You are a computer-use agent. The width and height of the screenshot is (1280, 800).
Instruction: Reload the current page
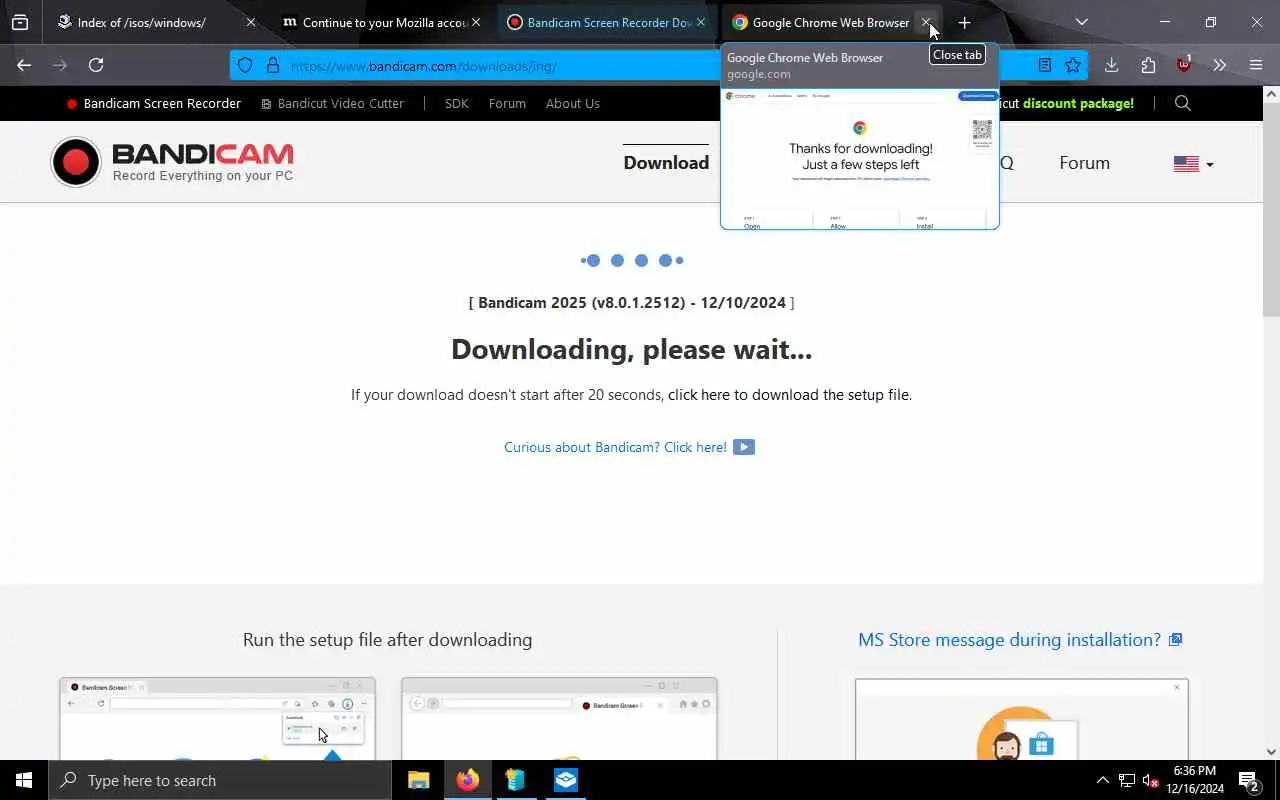coord(96,65)
